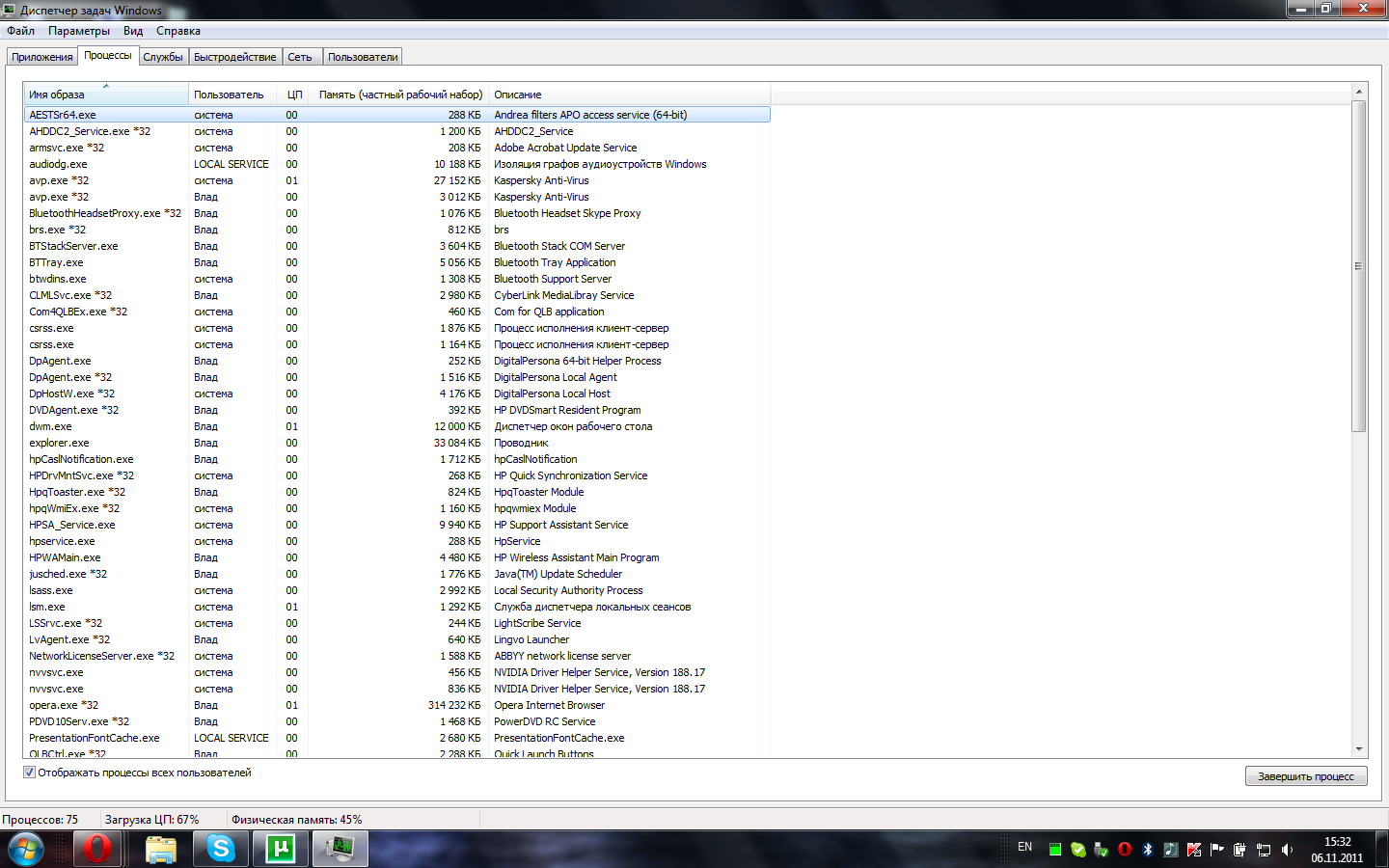The height and width of the screenshot is (868, 1389).
Task: Click the Kaspersky Anti-Virus tray icon
Action: [1194, 850]
